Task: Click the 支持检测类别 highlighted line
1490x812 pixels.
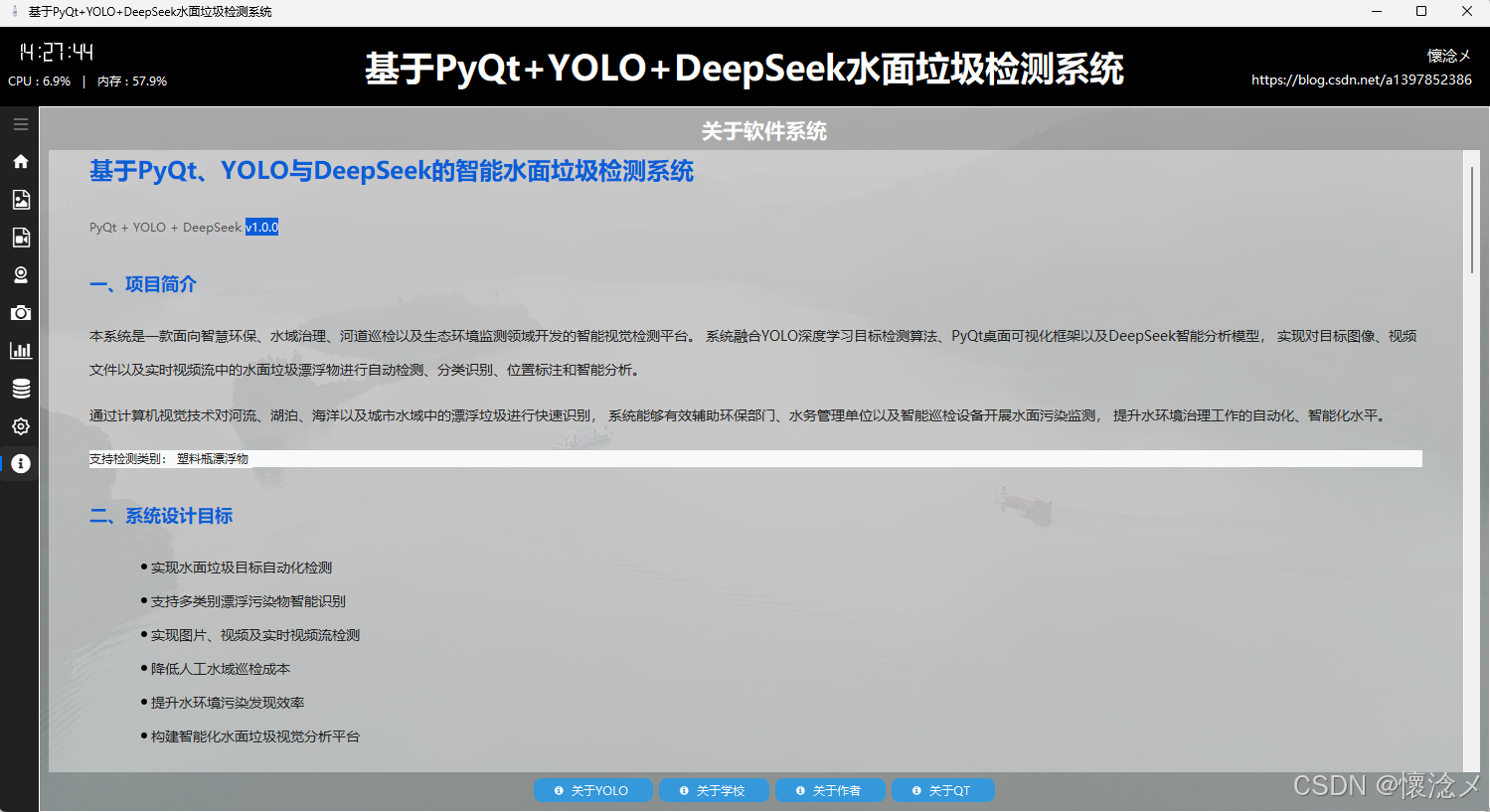Action: (x=755, y=458)
